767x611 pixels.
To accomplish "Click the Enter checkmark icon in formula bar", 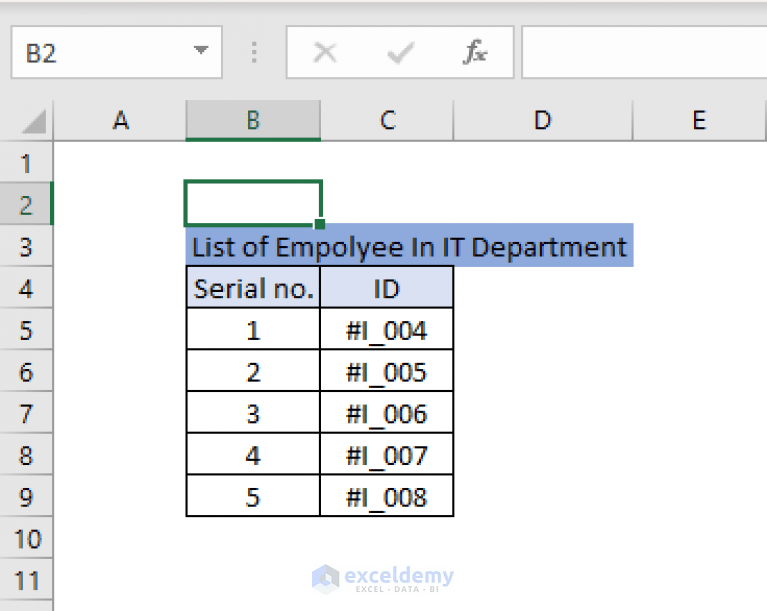I will pos(400,52).
